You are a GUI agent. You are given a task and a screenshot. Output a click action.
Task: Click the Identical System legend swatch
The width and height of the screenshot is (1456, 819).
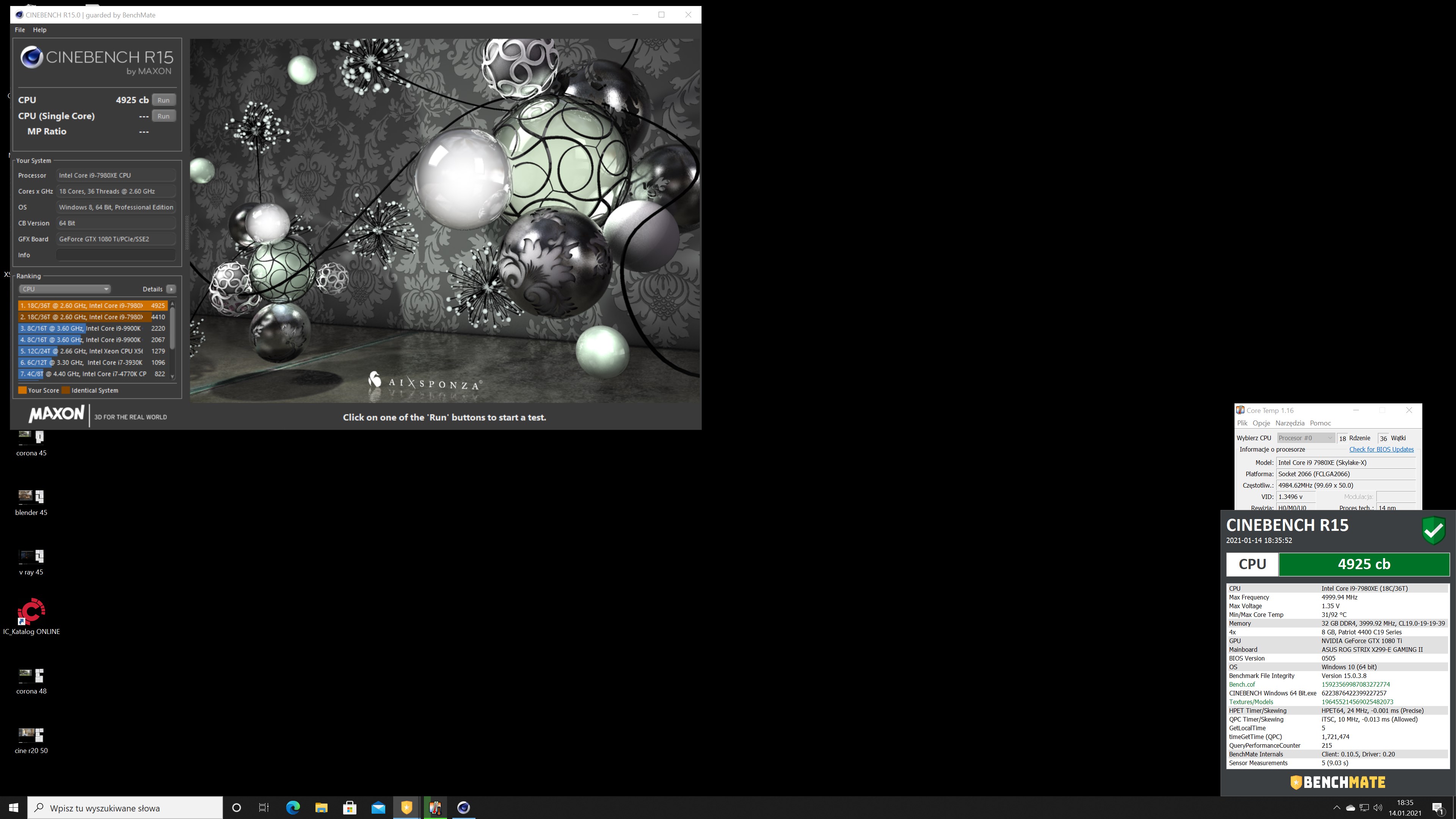coord(66,390)
